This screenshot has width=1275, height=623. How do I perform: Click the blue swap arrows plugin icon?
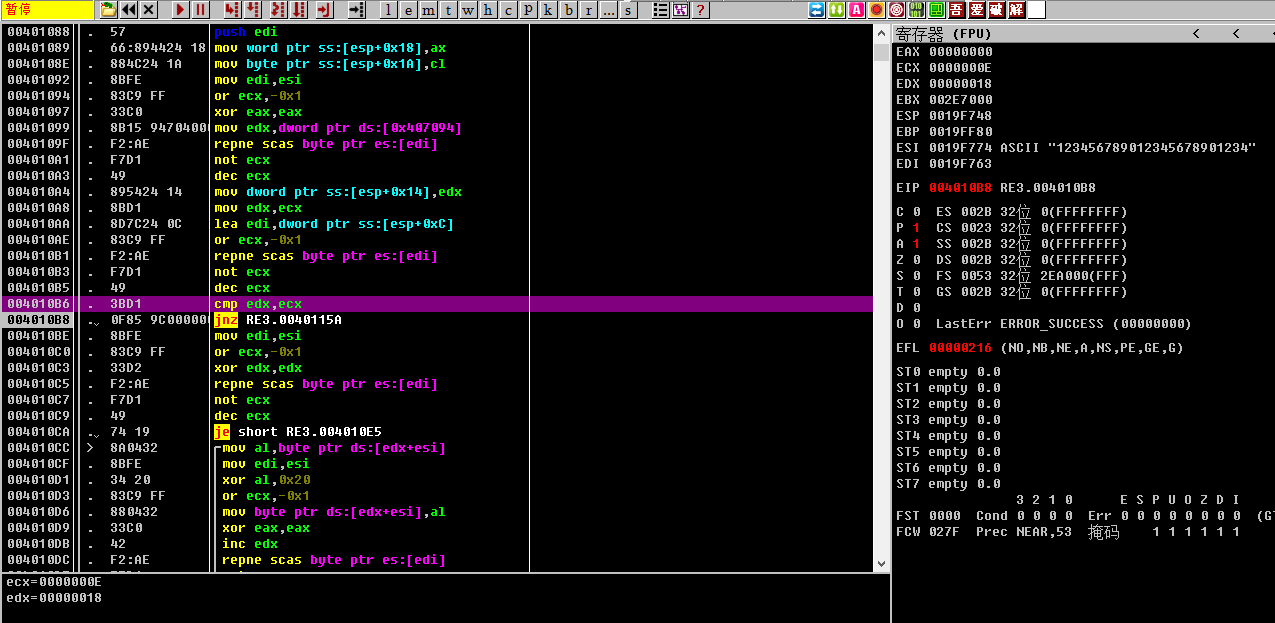[x=817, y=10]
